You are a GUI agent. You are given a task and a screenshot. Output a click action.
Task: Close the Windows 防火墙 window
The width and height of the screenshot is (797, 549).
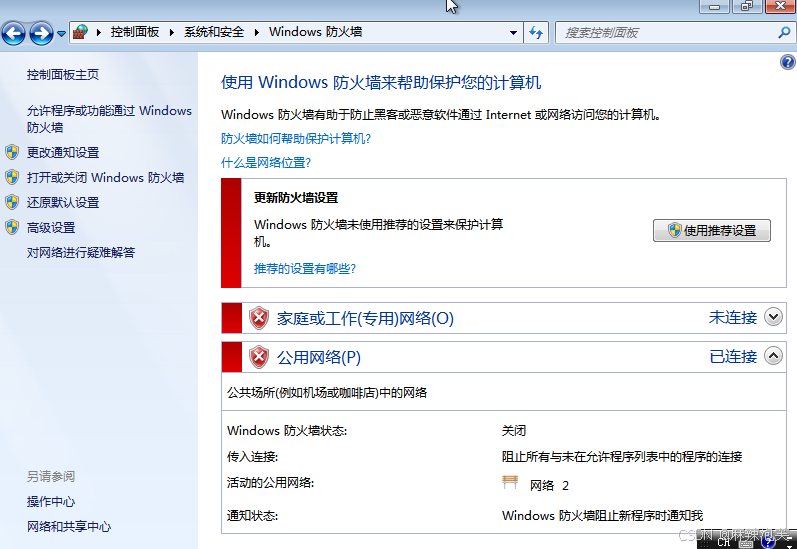780,7
